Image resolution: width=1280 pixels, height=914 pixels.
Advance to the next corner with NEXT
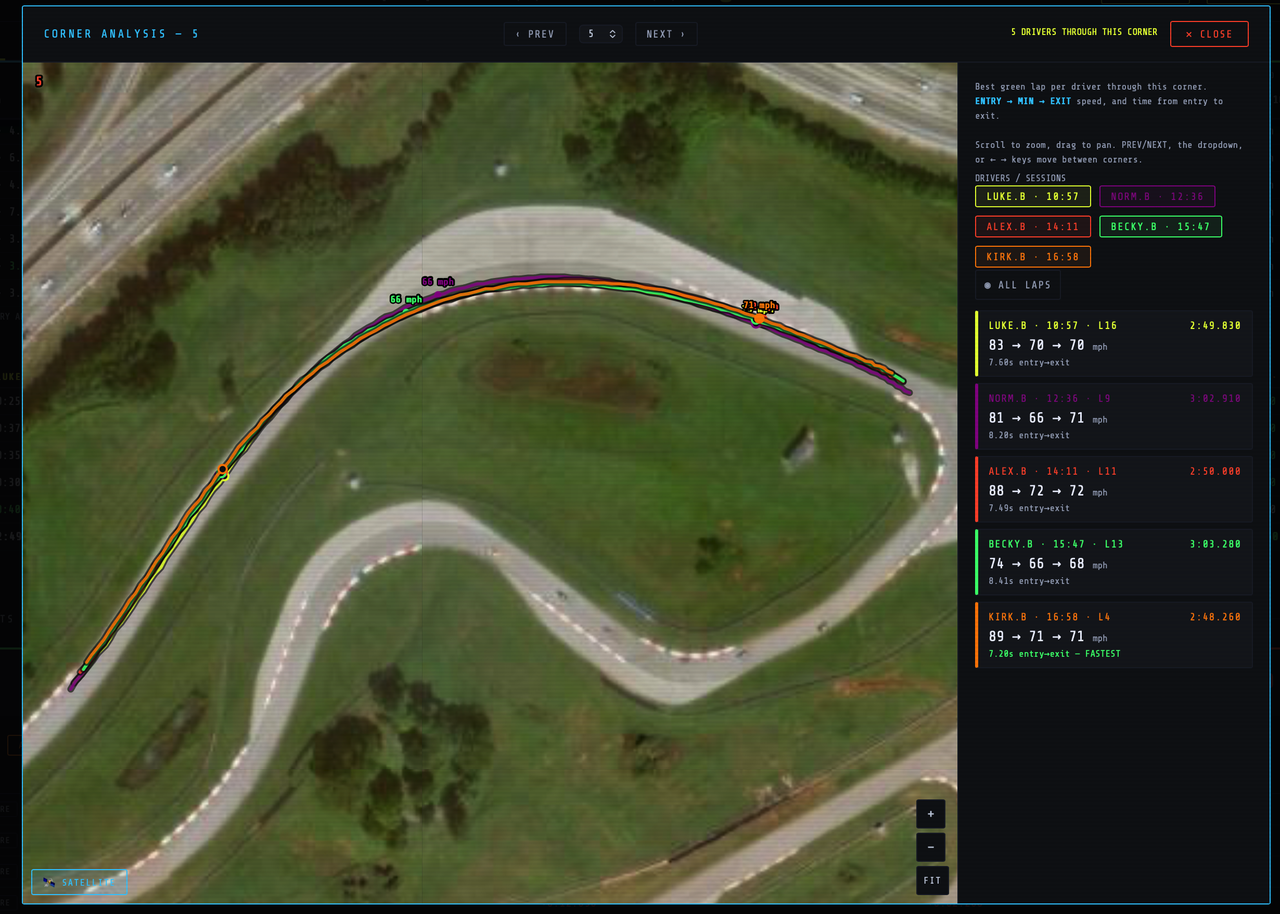(x=666, y=34)
